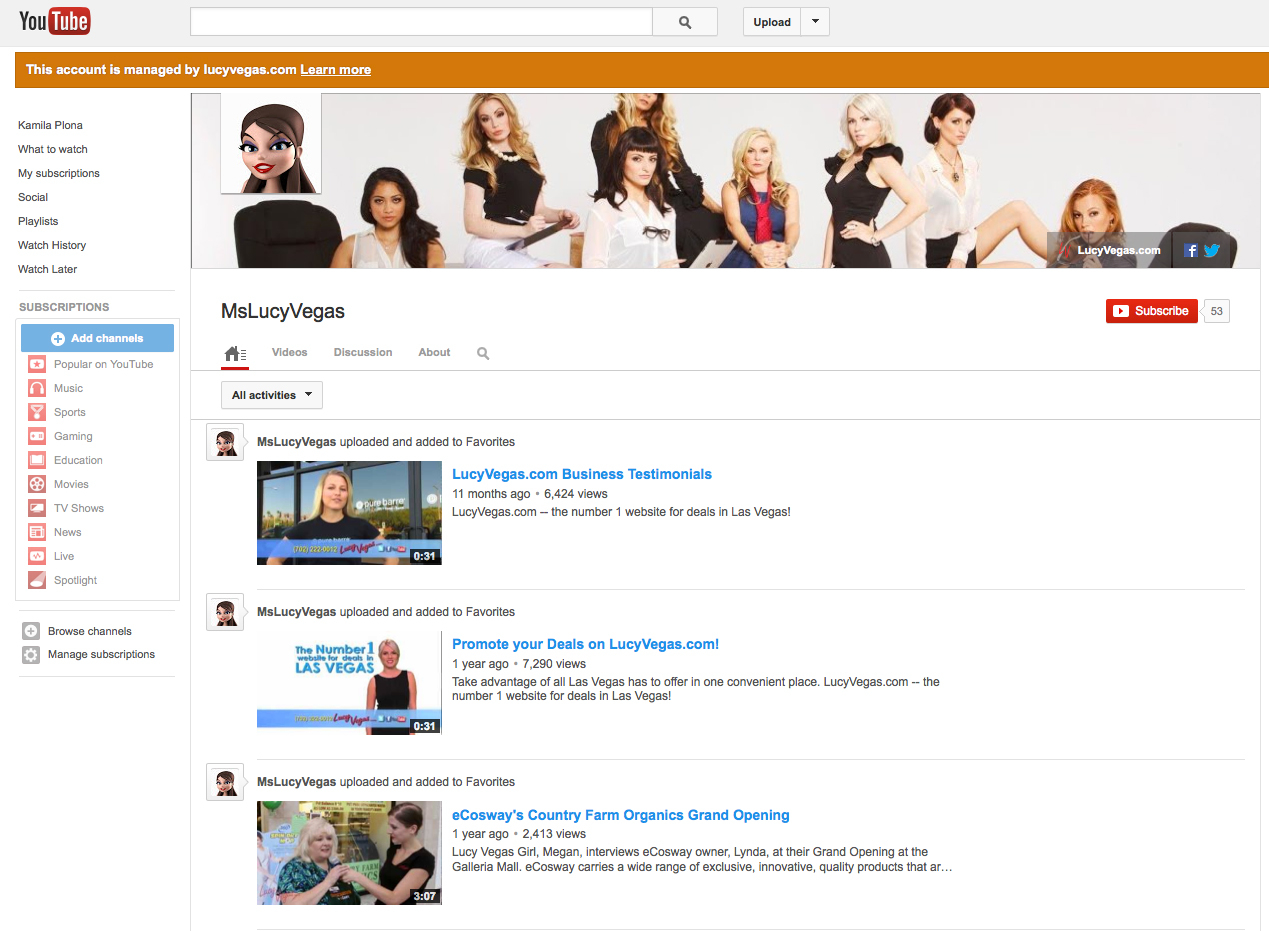The image size is (1269, 931).
Task: Play the Promote your Deals video thumbnail
Action: (349, 683)
